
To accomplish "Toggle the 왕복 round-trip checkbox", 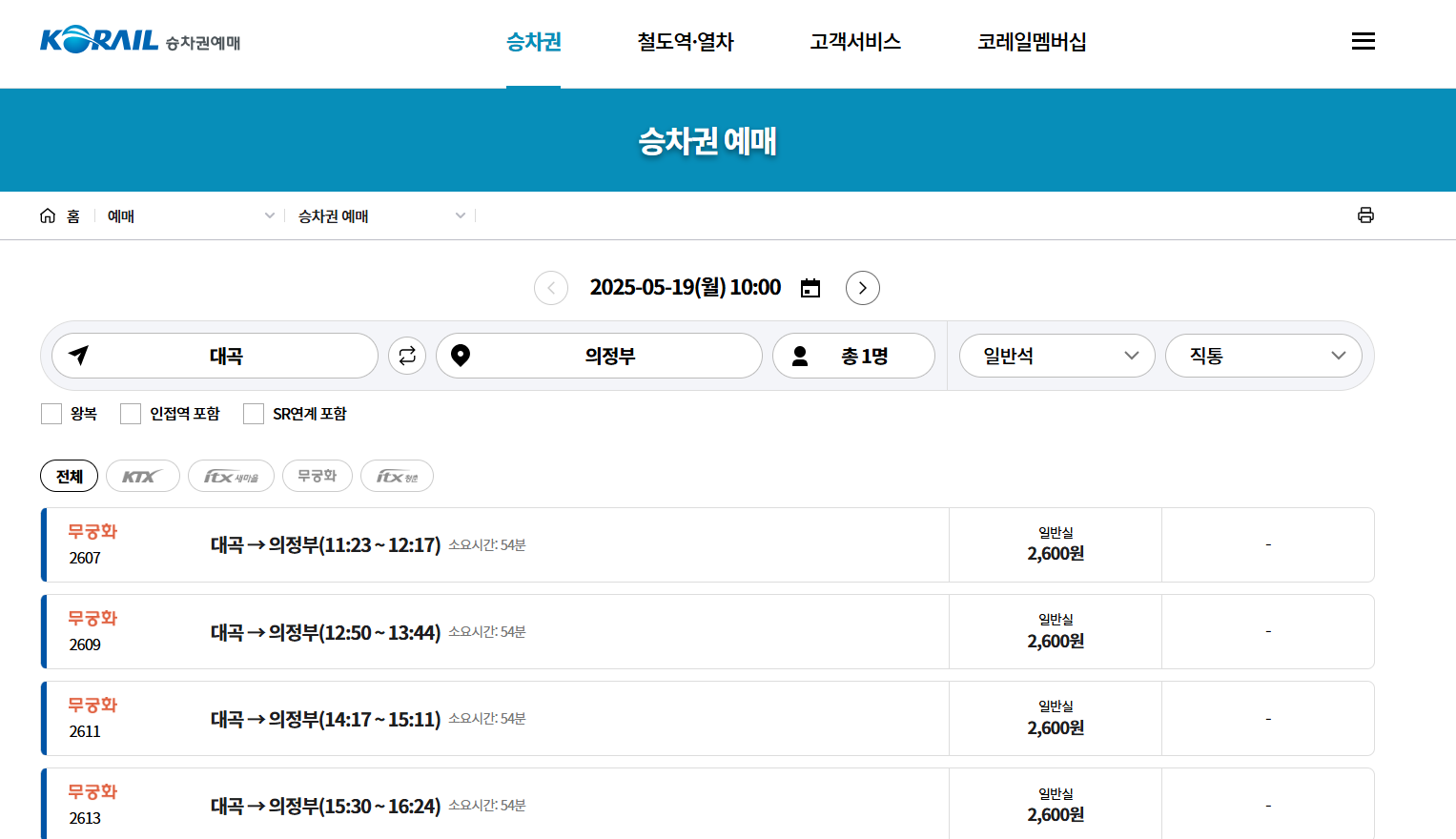I will 51,414.
